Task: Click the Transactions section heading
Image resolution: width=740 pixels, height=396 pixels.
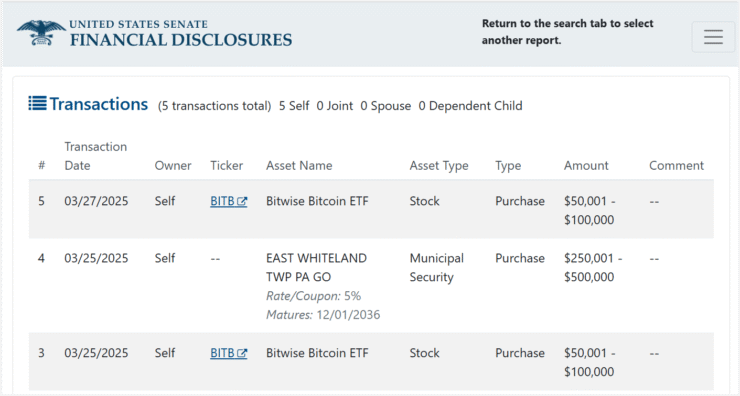Action: click(99, 104)
